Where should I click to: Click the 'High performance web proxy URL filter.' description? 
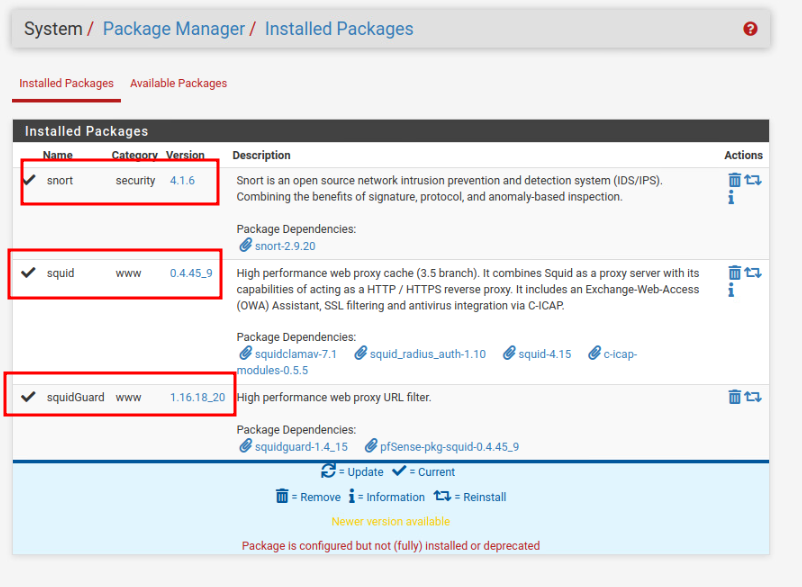(334, 397)
